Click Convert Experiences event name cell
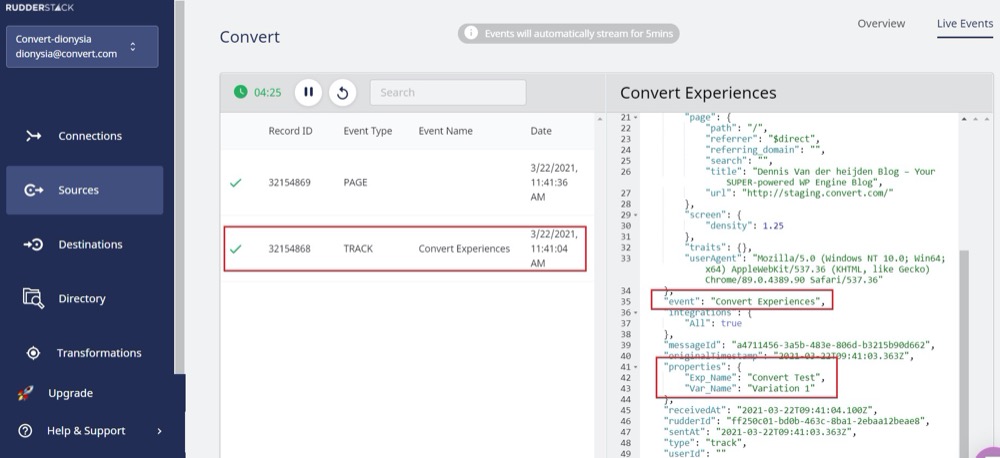The image size is (1000, 458). [464, 249]
